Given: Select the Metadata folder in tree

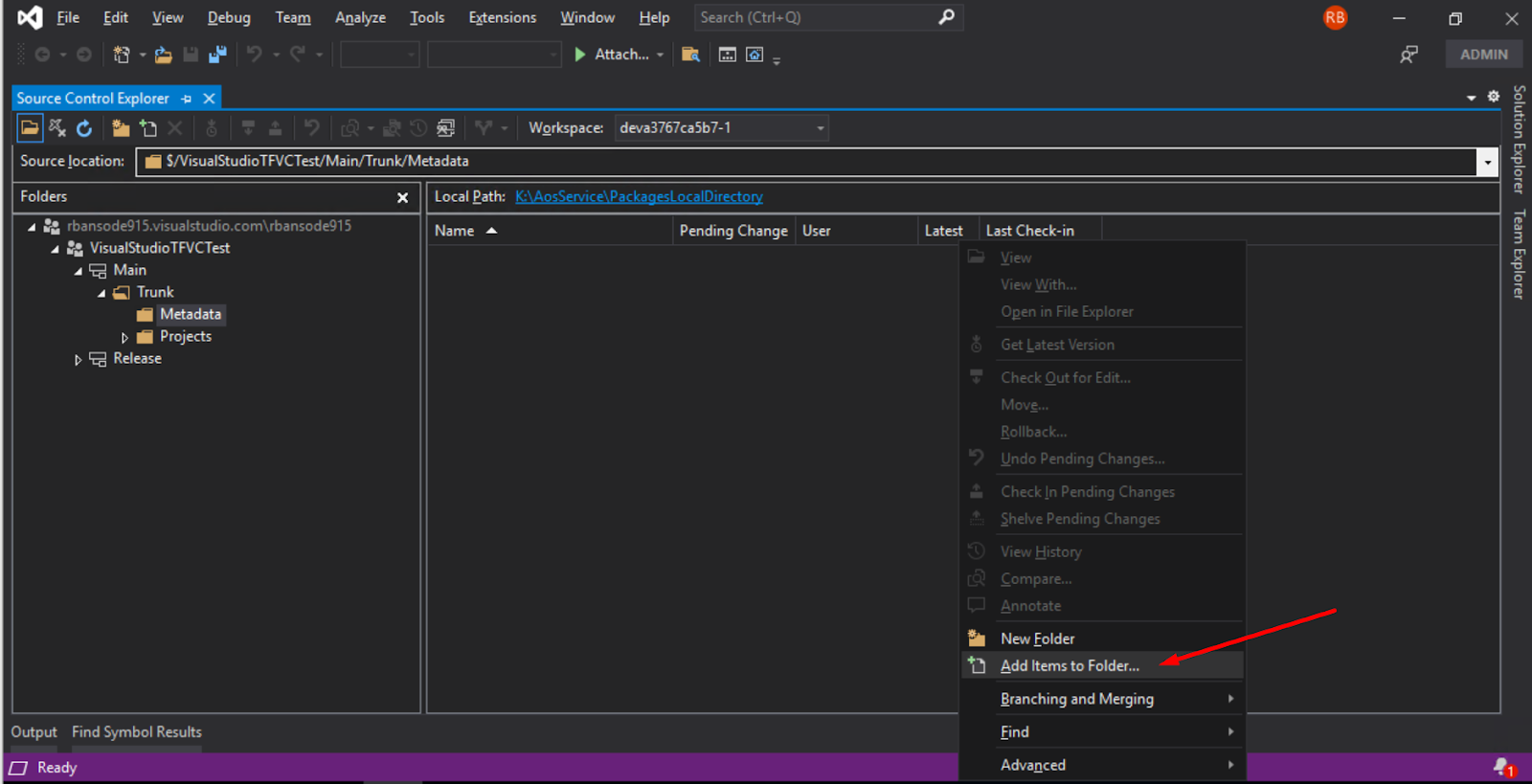Looking at the screenshot, I should [x=191, y=314].
